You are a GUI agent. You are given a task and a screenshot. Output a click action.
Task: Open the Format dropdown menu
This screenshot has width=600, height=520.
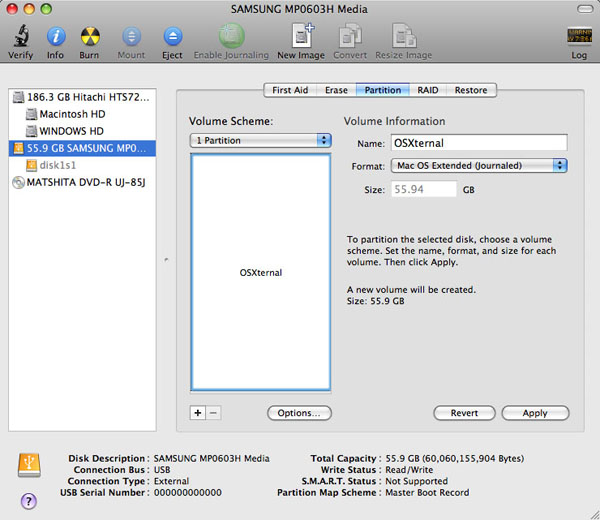479,166
